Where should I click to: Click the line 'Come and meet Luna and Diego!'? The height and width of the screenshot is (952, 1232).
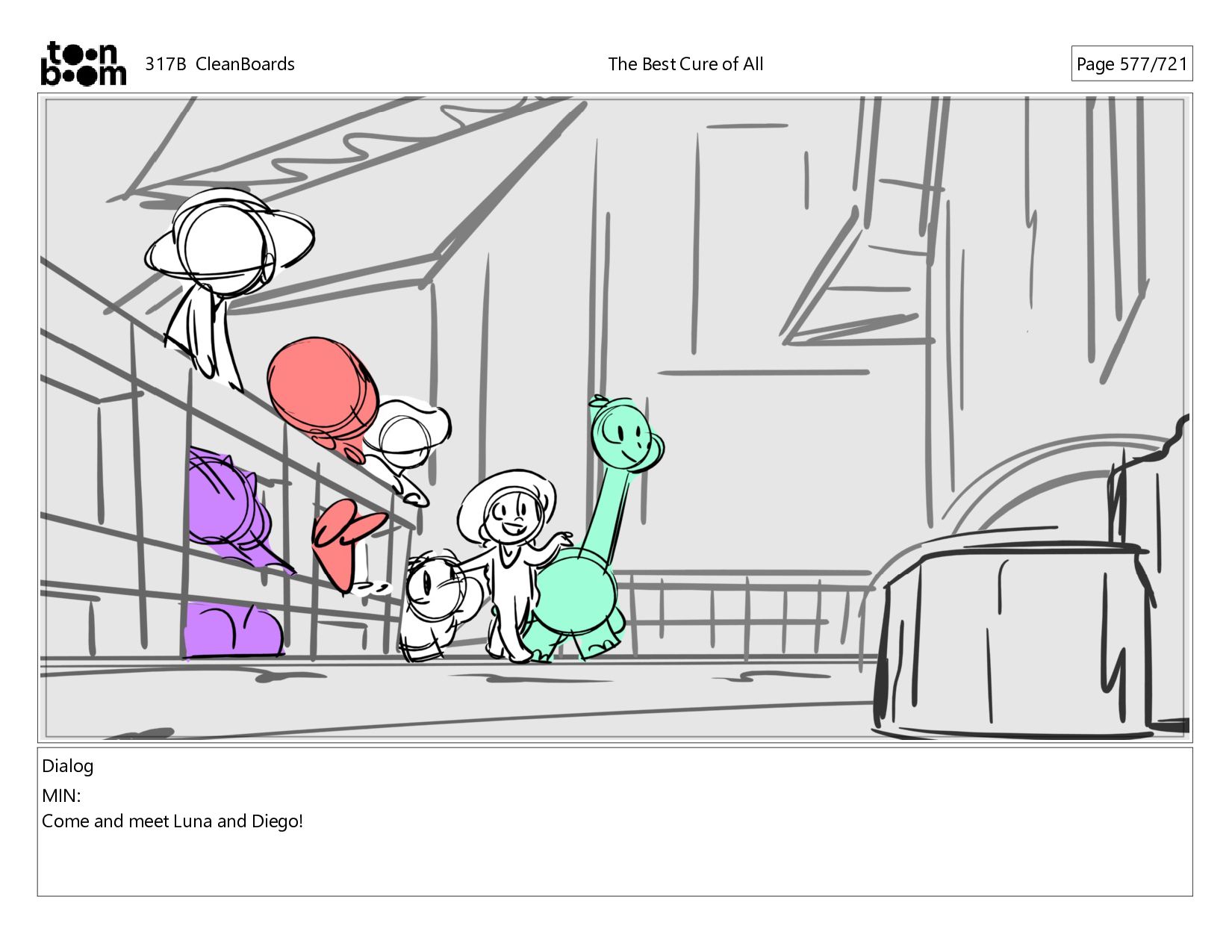click(x=172, y=821)
